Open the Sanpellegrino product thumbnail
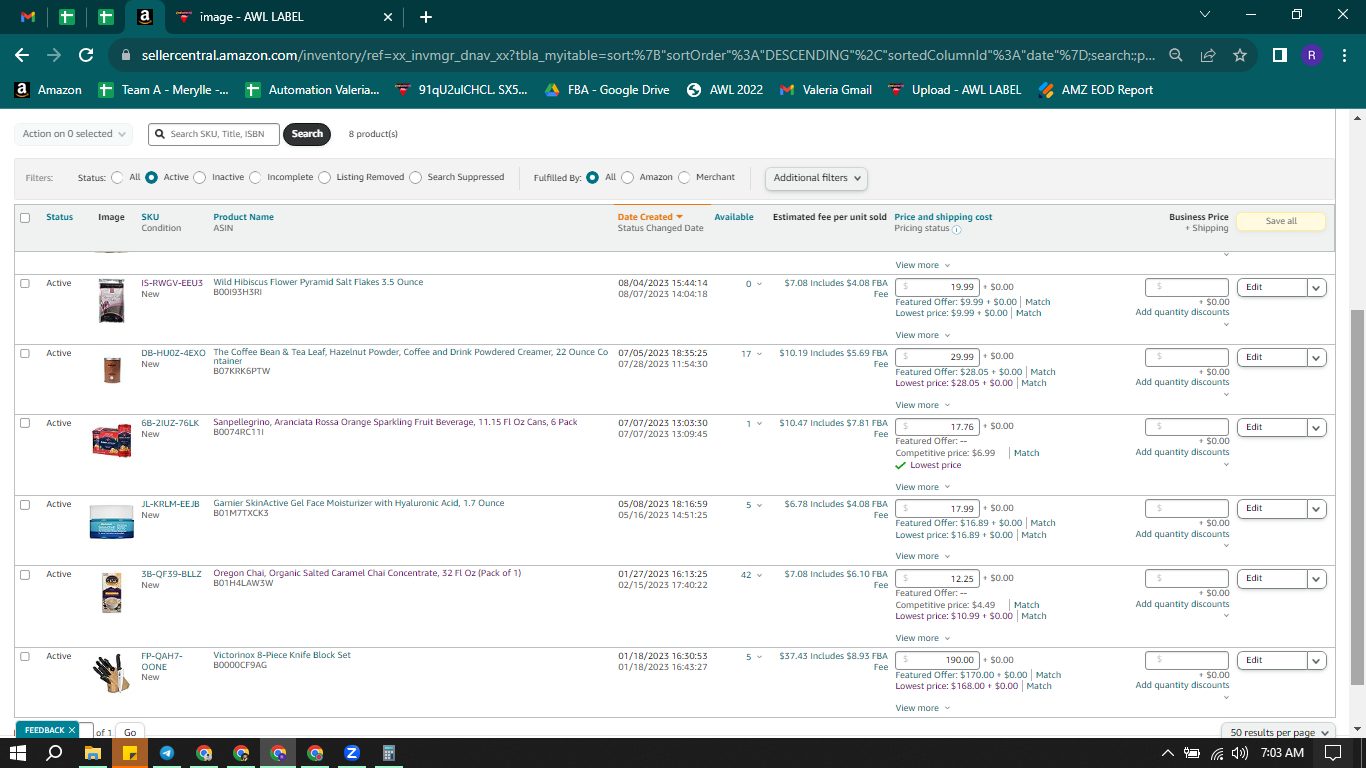 [x=111, y=440]
